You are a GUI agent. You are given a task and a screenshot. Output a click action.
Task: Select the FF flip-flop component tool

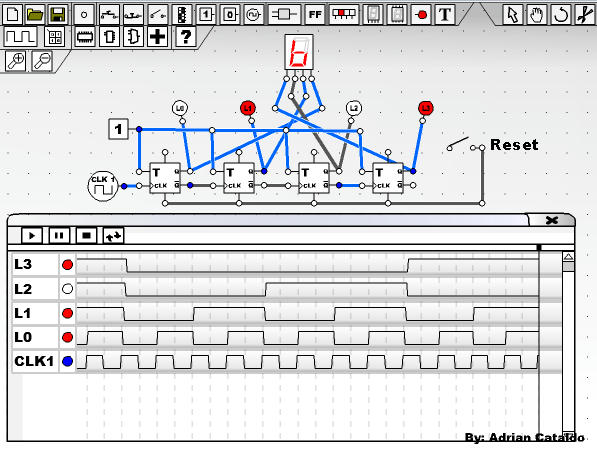coord(315,15)
